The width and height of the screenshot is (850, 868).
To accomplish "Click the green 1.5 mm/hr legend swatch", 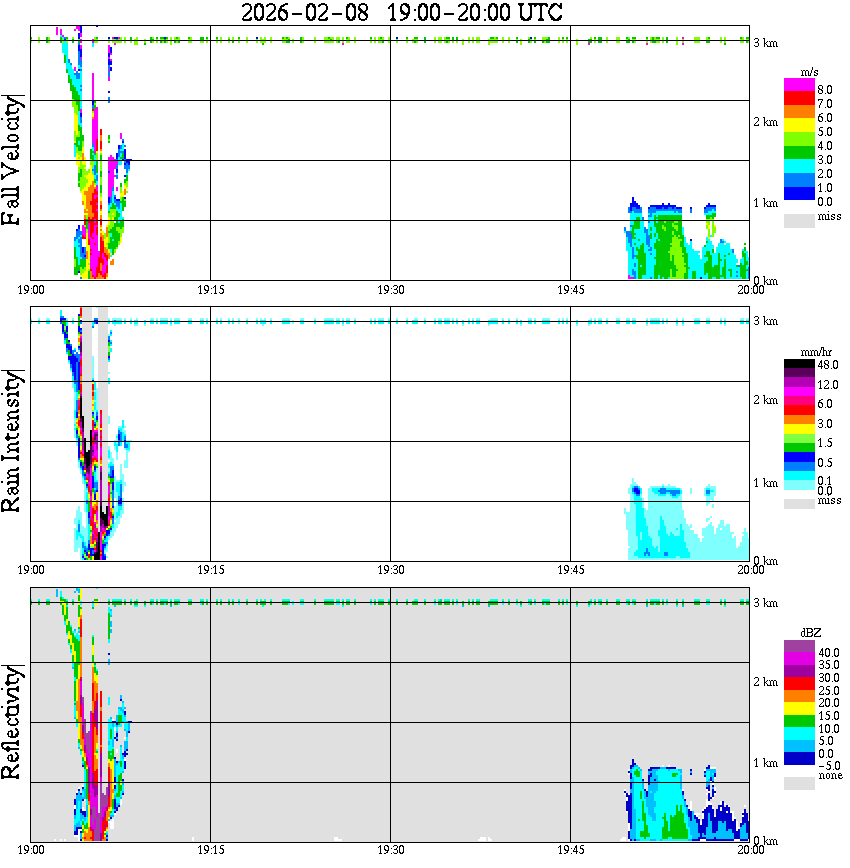I will click(799, 447).
